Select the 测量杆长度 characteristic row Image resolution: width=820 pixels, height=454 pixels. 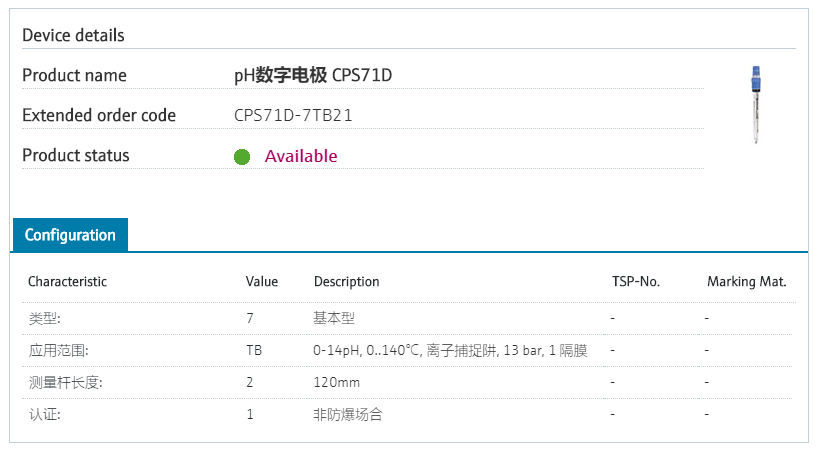point(65,382)
